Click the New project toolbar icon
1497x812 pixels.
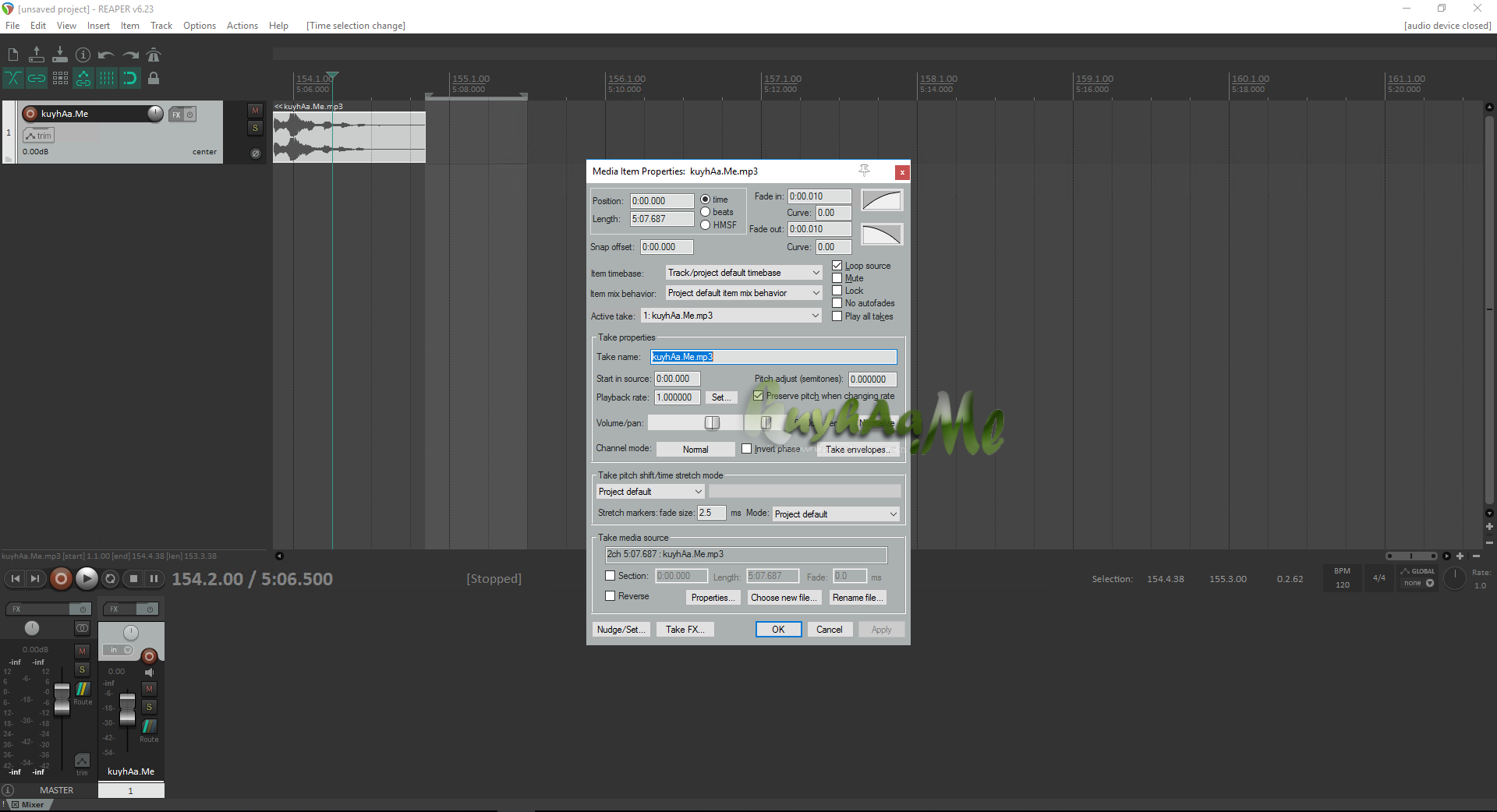(x=13, y=55)
